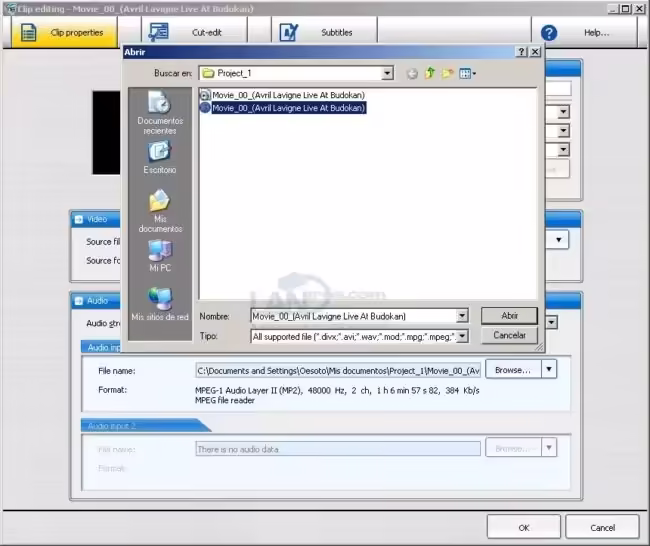
Task: Go to Escritorio in the places bar
Action: [160, 158]
